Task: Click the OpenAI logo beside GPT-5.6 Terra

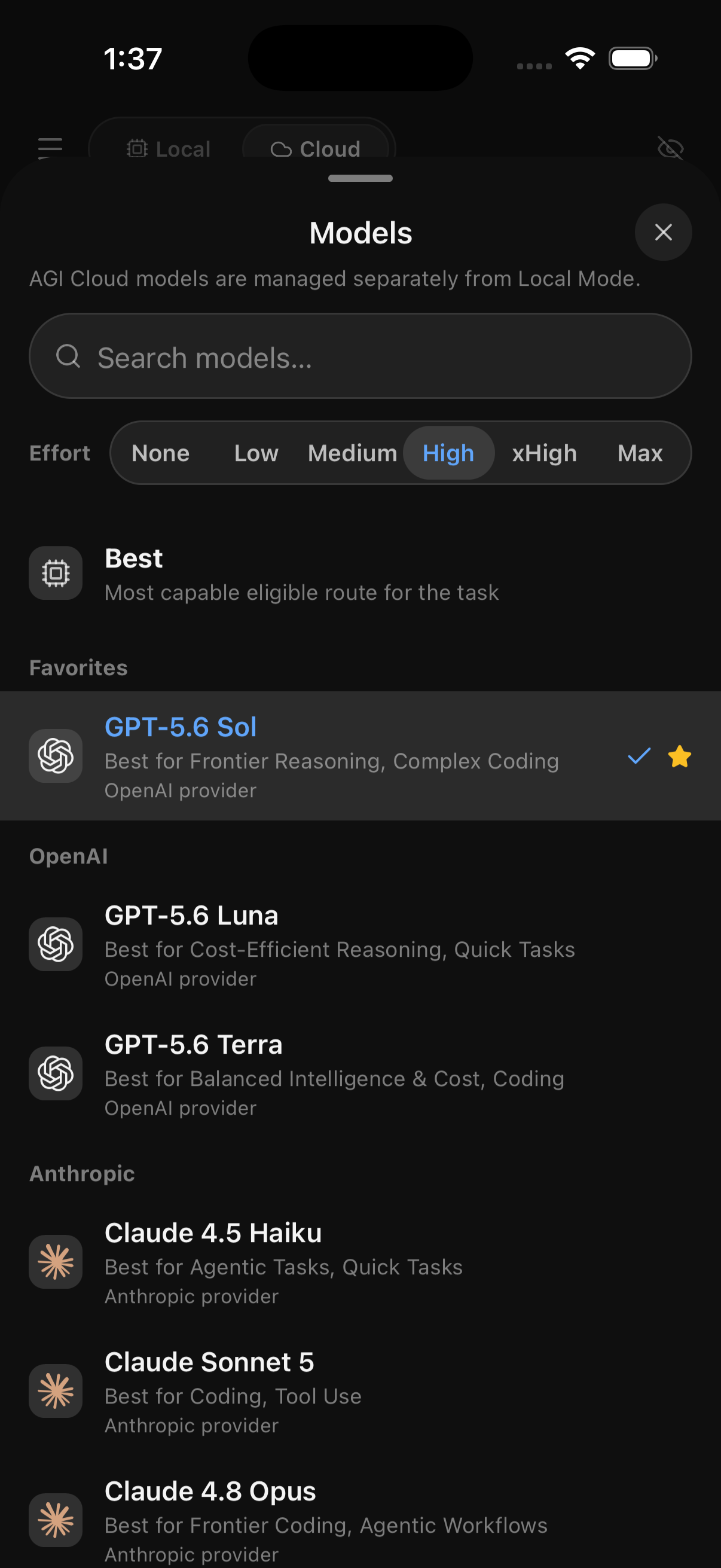Action: tap(56, 1073)
